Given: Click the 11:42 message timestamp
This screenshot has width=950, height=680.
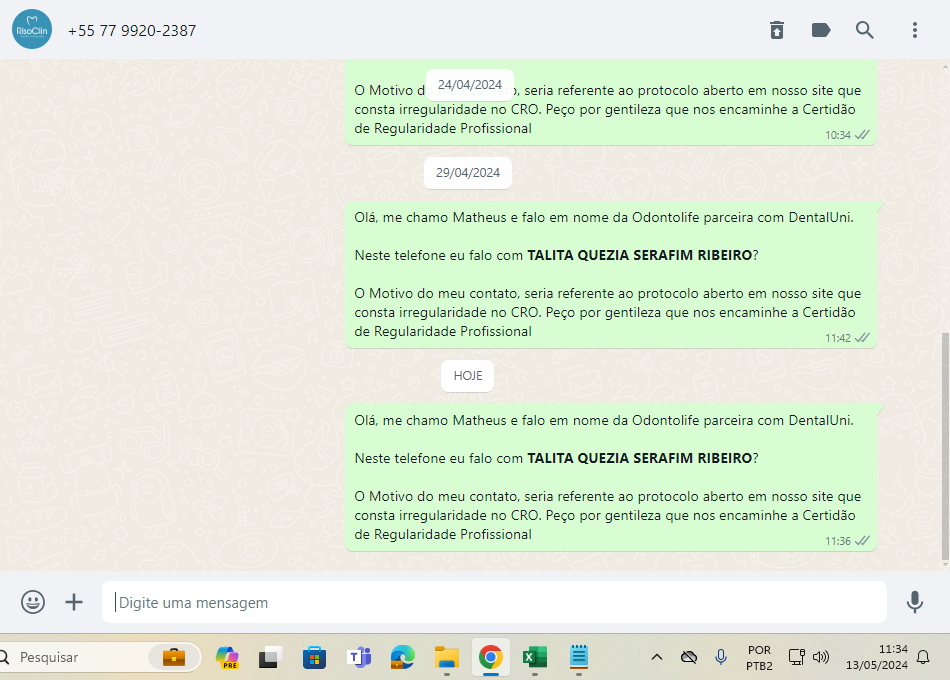Looking at the screenshot, I should pos(837,338).
